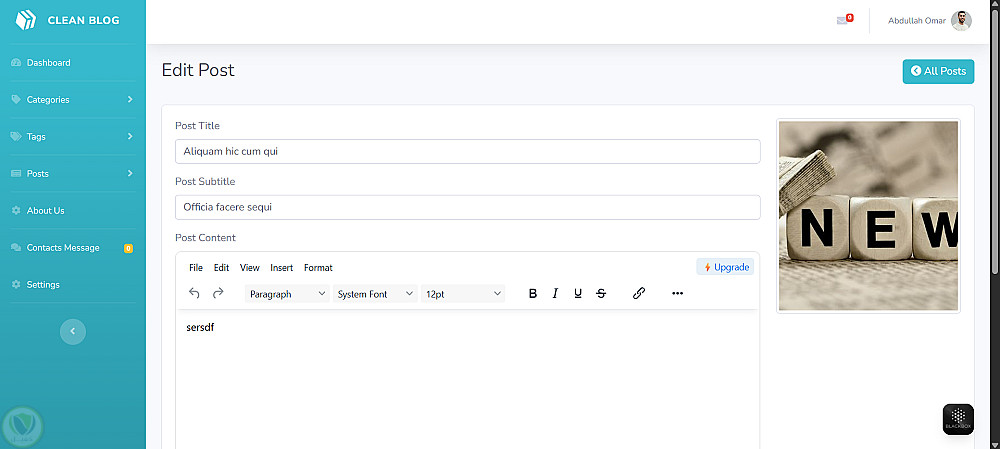Screen dimensions: 1000x449
Task: Click into the Post Title field
Action: click(467, 151)
